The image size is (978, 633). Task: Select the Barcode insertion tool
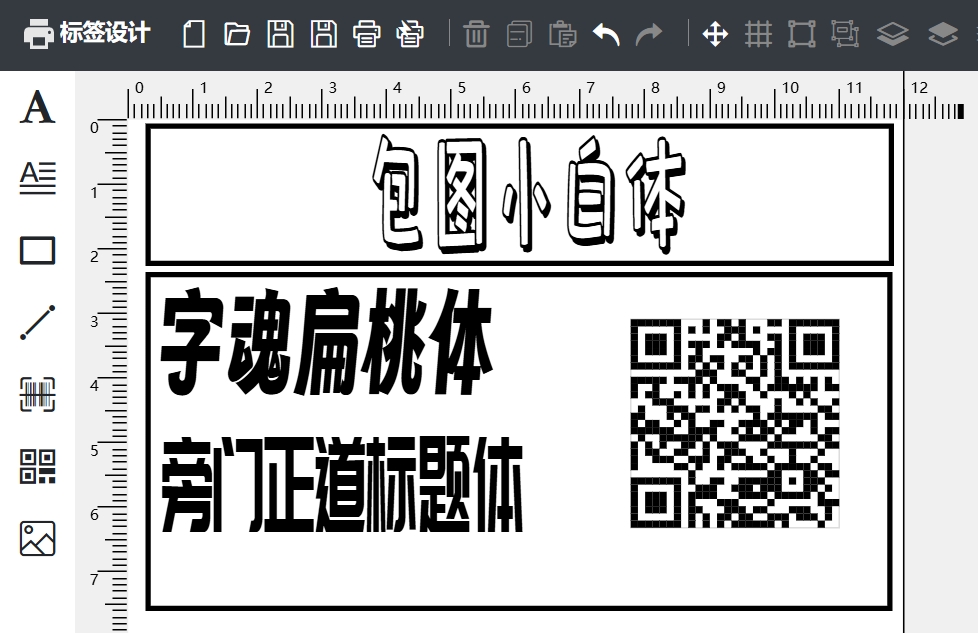point(36,395)
